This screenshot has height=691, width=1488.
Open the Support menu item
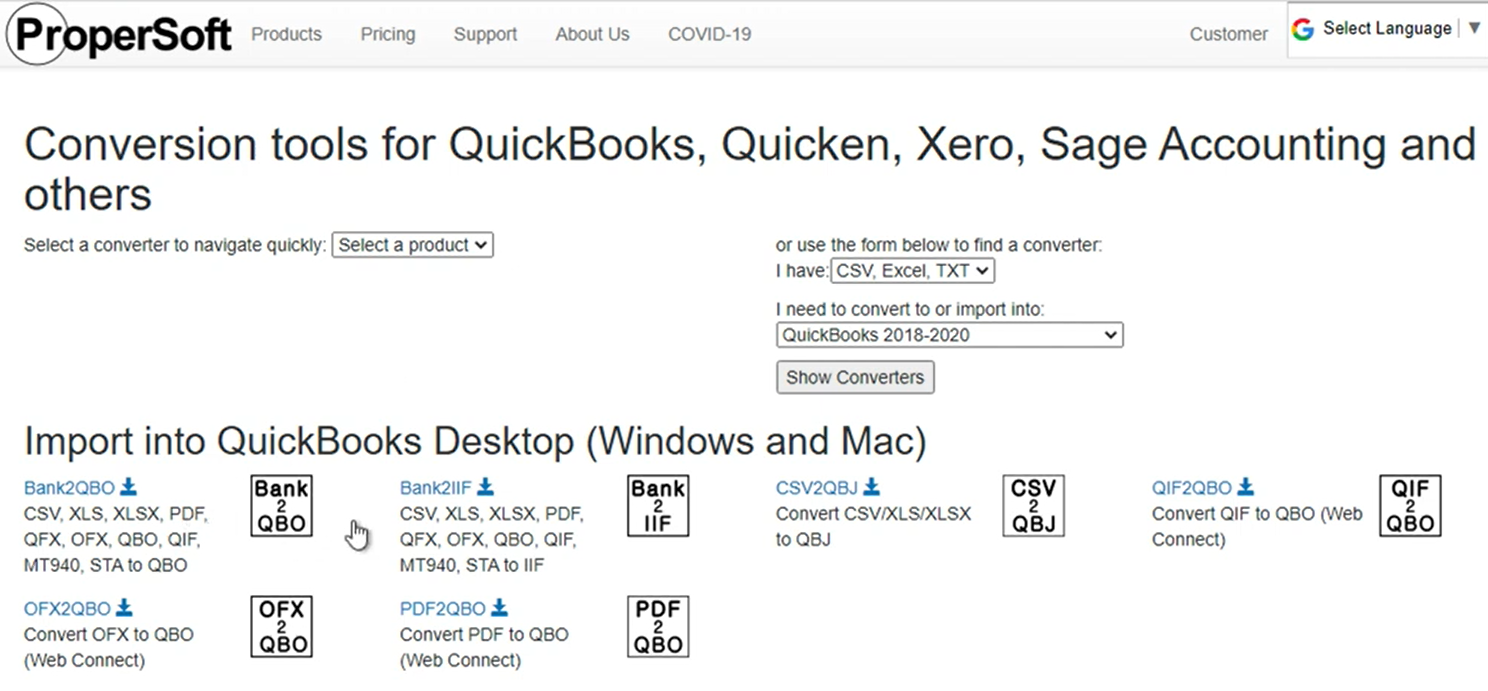[x=485, y=34]
